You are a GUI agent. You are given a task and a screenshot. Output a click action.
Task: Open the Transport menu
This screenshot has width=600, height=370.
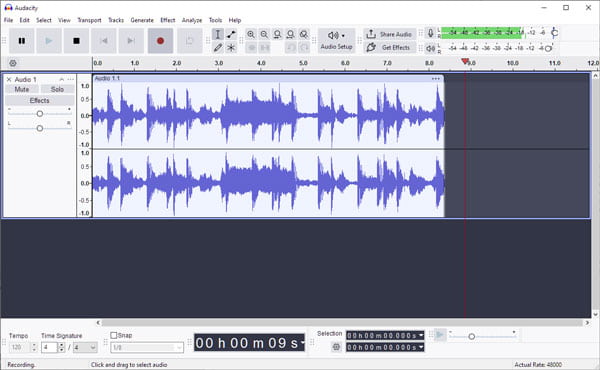(89, 20)
